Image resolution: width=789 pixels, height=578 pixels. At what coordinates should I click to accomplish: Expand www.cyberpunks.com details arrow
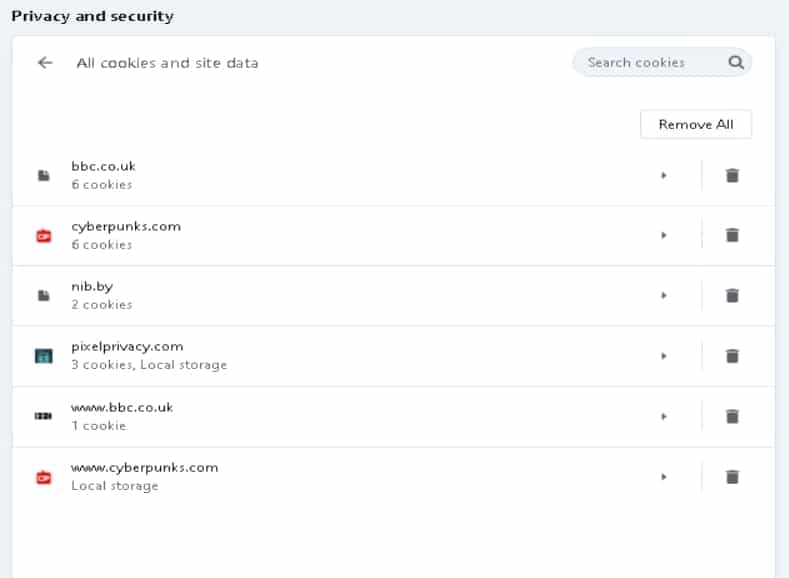(664, 477)
